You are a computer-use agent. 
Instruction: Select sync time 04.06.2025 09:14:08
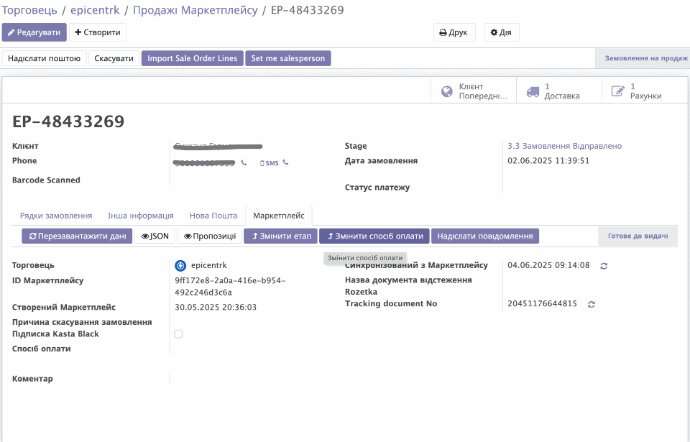click(548, 265)
